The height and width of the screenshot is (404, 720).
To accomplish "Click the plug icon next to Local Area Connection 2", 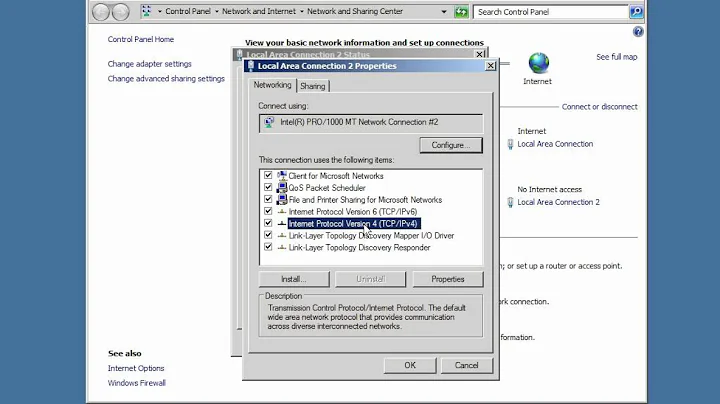I will [x=510, y=202].
